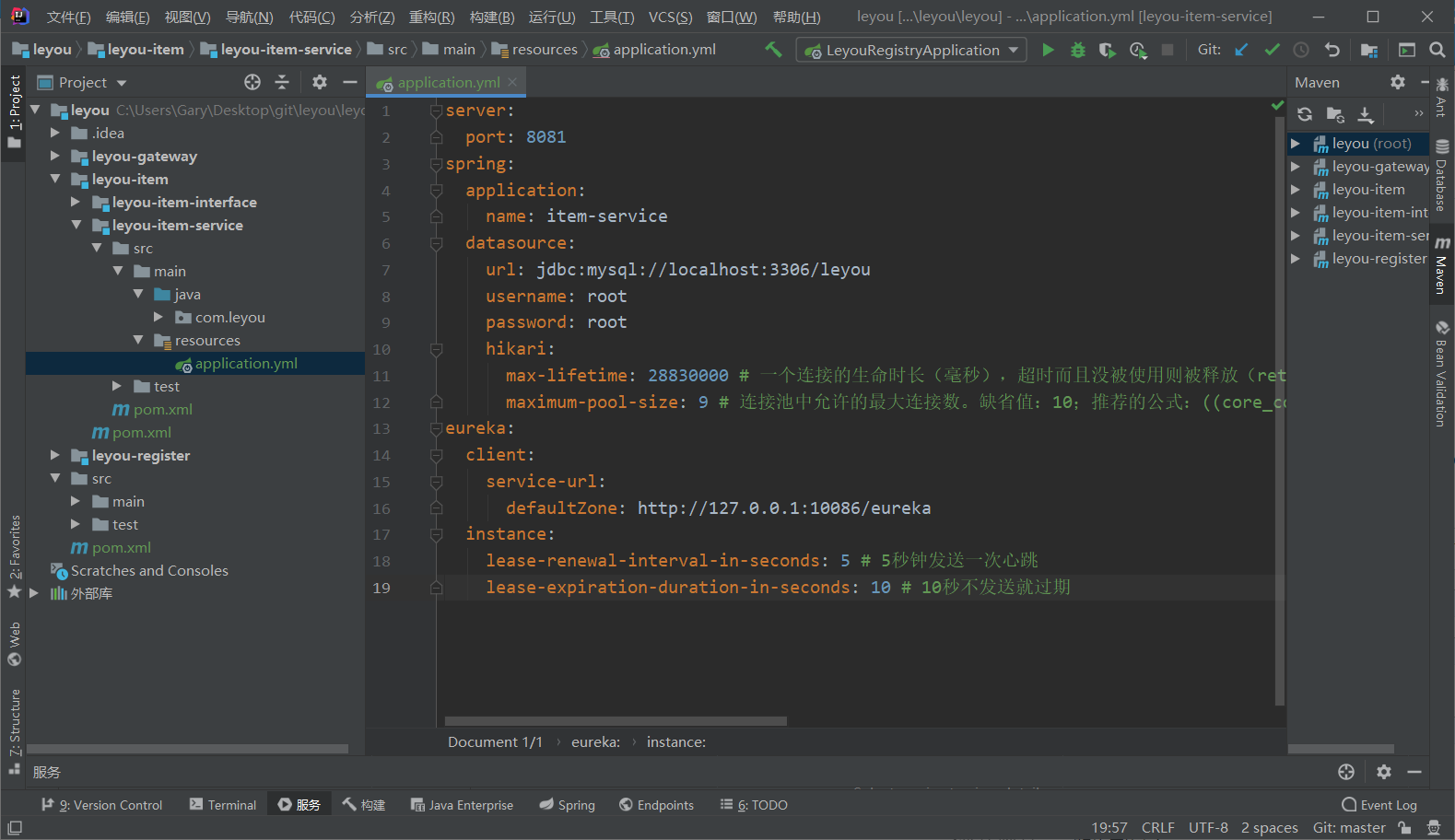Click leyou-item-service in the breadcrumb path
Viewport: 1455px width, 840px height.
[x=276, y=50]
